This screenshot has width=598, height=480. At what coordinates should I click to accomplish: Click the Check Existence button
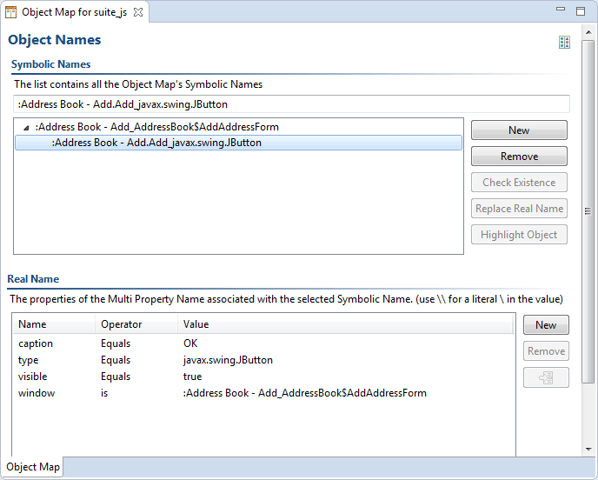point(519,182)
